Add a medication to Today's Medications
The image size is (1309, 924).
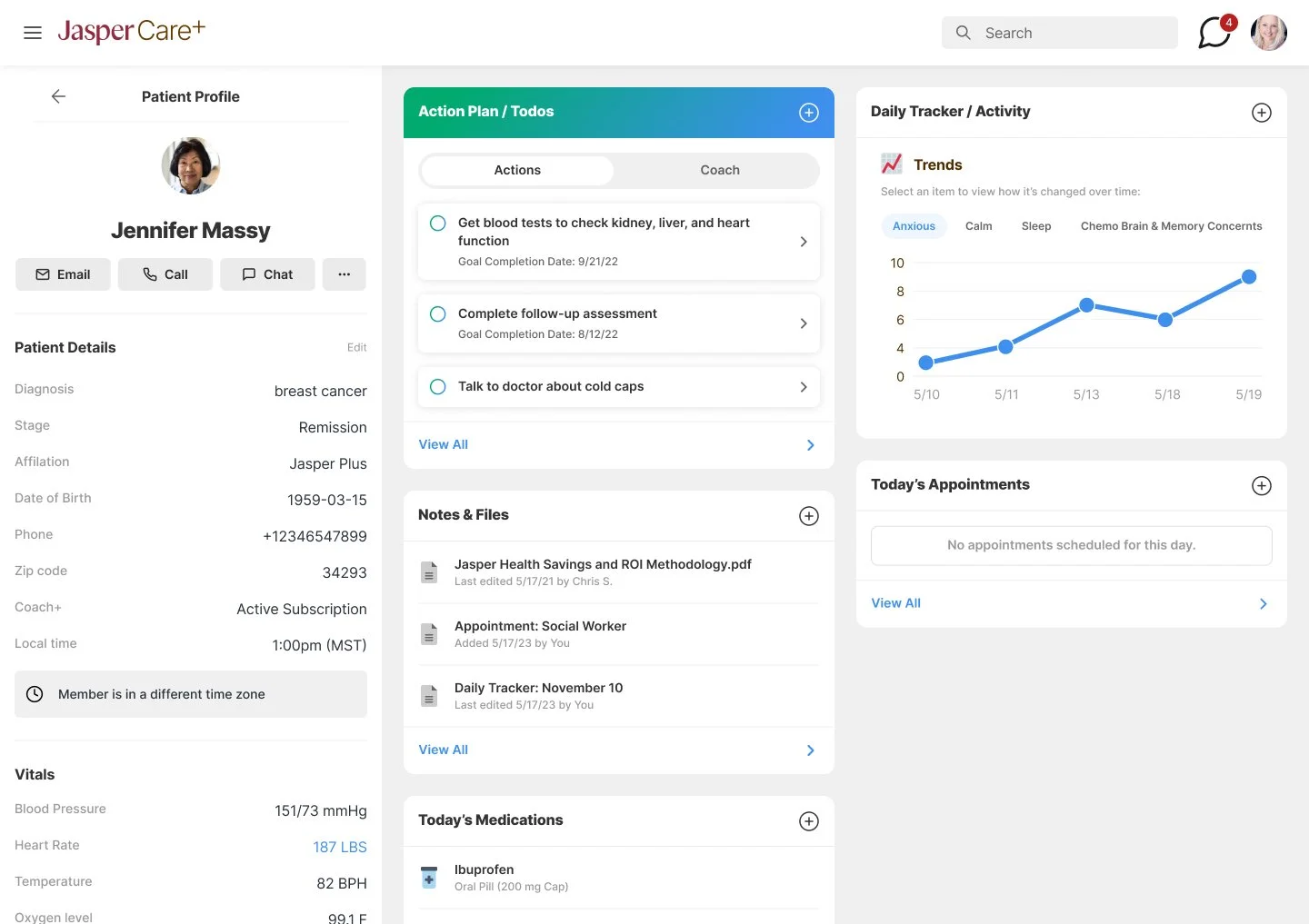coord(809,821)
